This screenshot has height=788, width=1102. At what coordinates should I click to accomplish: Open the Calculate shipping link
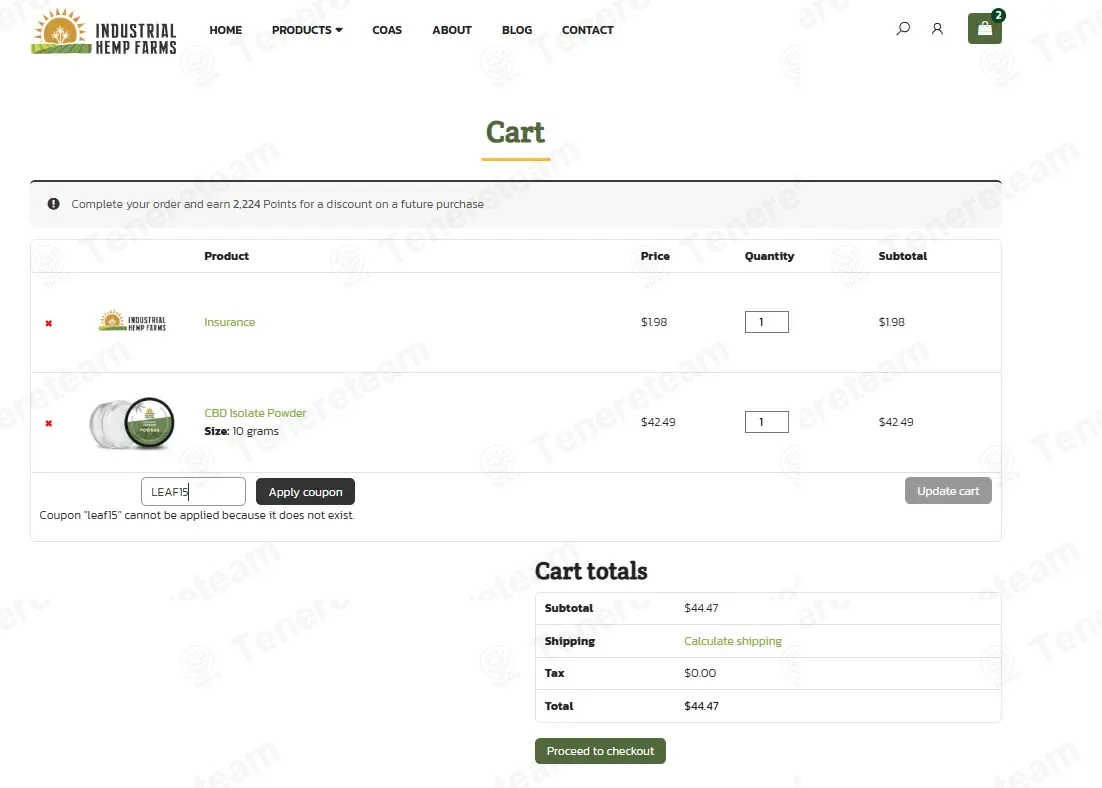[x=732, y=641]
